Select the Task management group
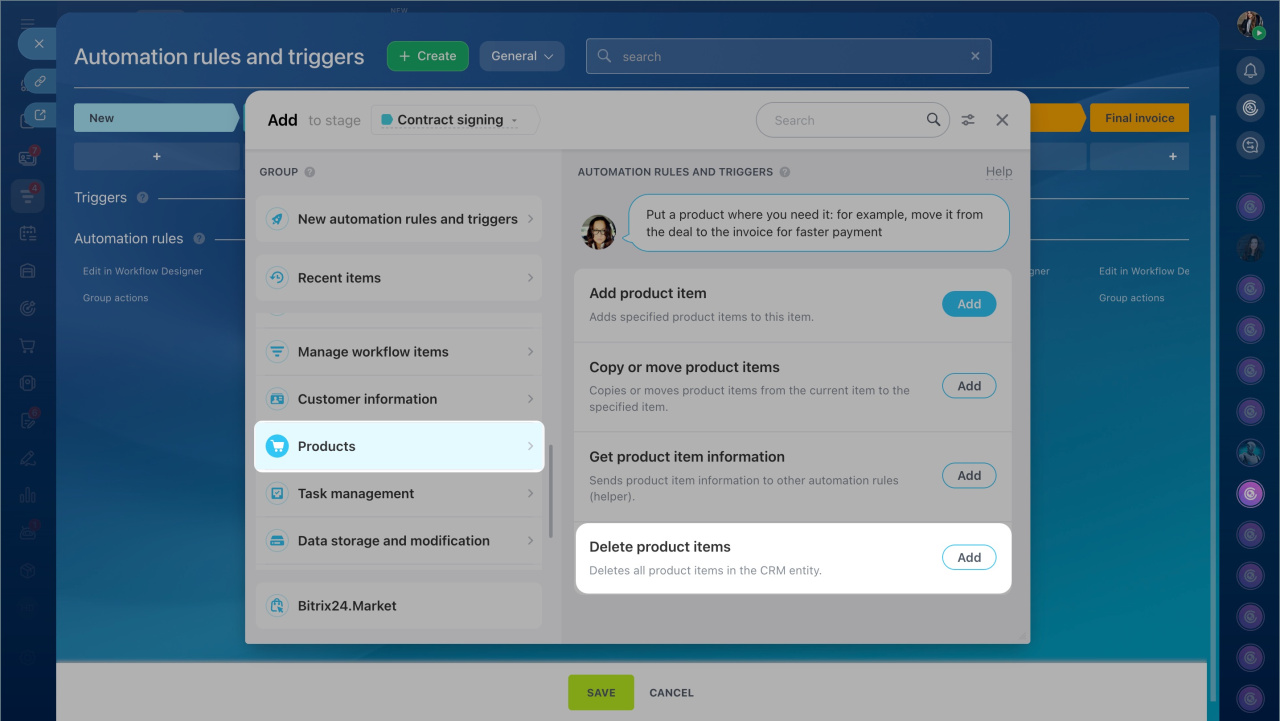1280x721 pixels. (399, 494)
